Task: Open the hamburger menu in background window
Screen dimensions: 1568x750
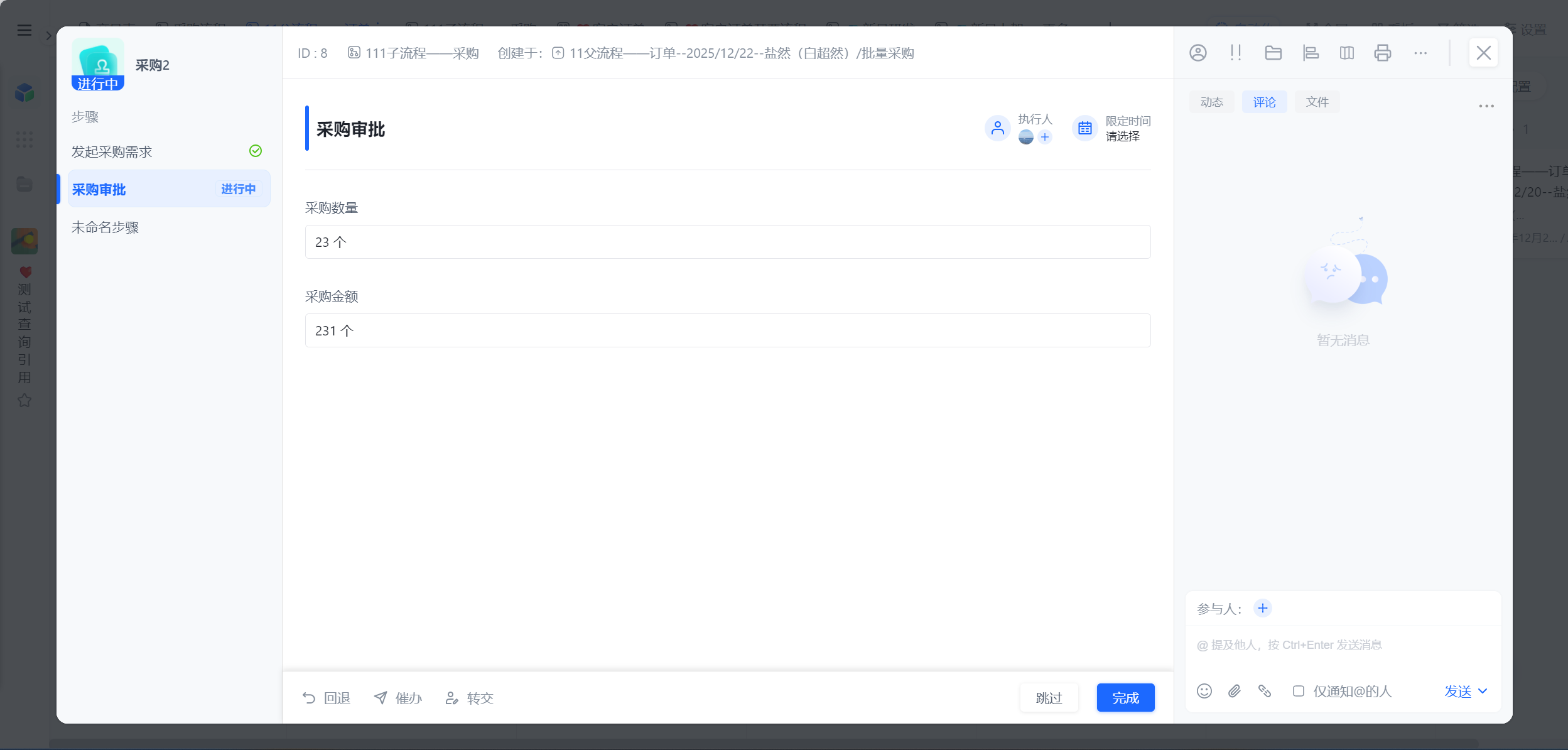Action: pos(24,30)
